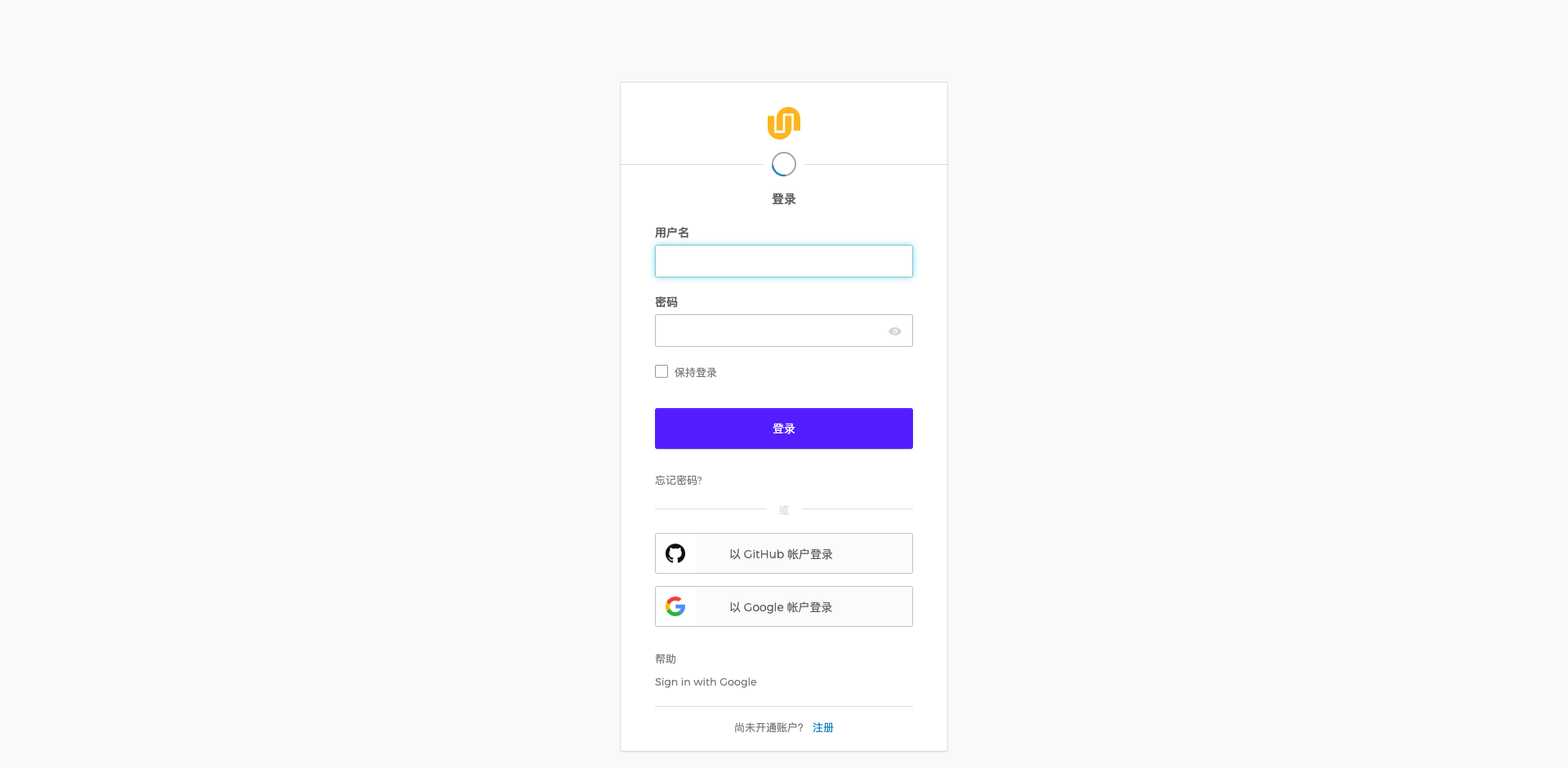Click the orange logo at the top
Screen dimensions: 1568x768
784,123
